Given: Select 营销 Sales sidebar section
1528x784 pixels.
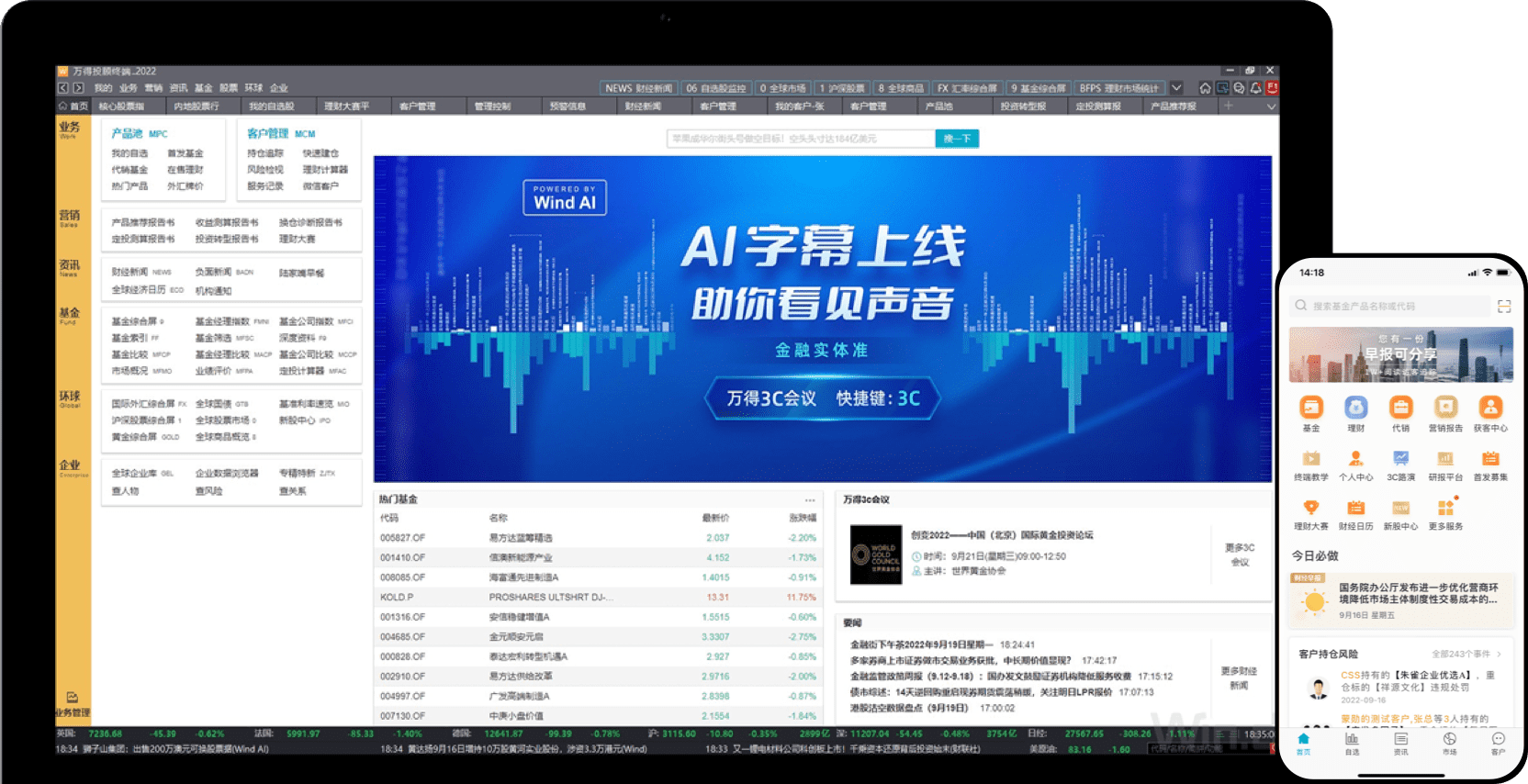Looking at the screenshot, I should tap(70, 218).
